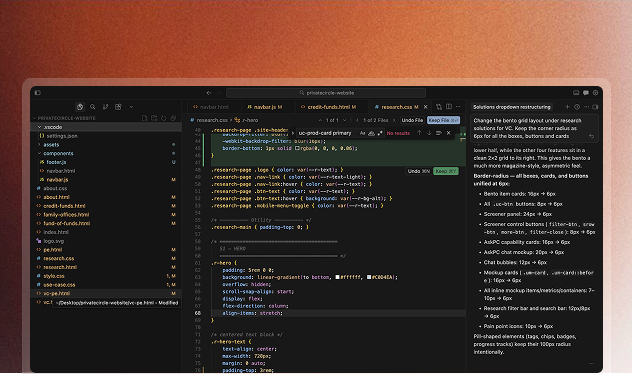
Task: Toggle Use Regular Expression in find widget
Action: pyautogui.click(x=380, y=133)
